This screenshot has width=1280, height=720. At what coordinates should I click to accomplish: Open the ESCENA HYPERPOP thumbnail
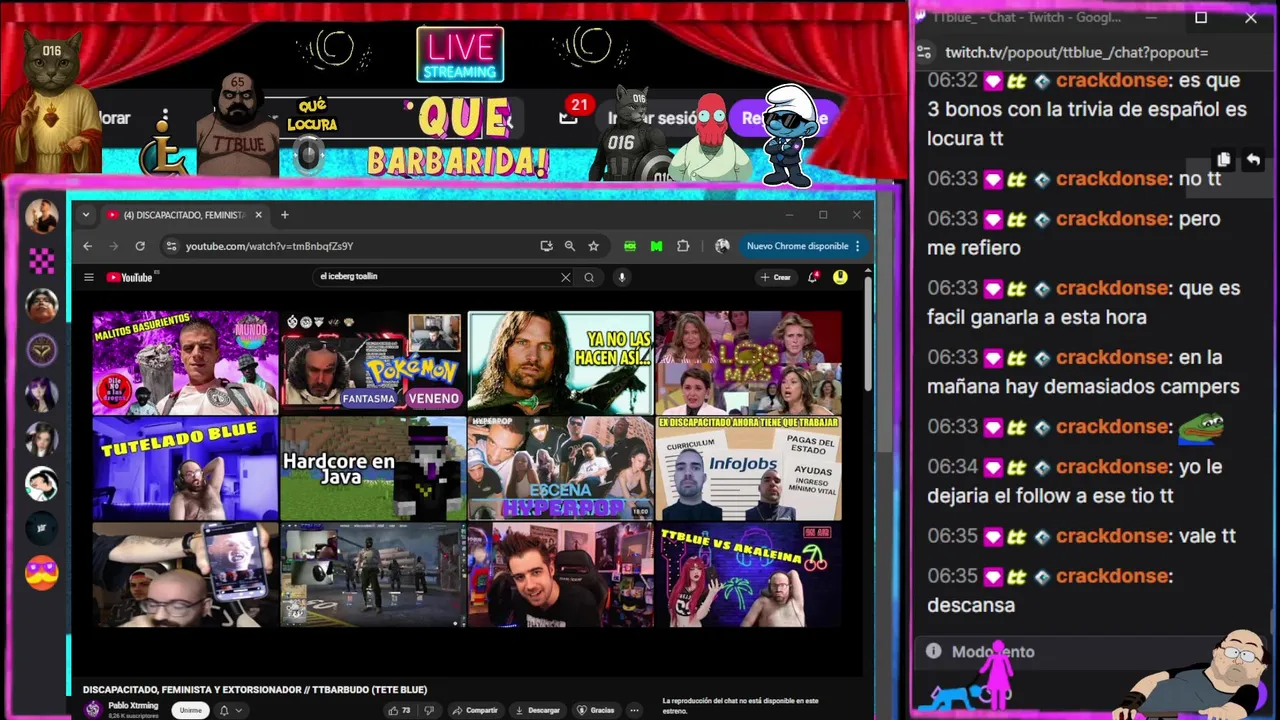[560, 469]
